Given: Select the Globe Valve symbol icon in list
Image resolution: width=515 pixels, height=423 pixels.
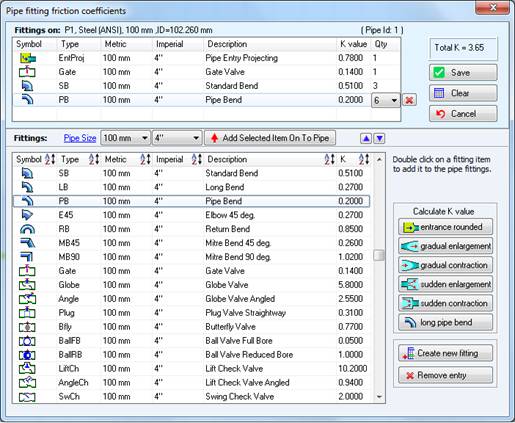Looking at the screenshot, I should (27, 285).
